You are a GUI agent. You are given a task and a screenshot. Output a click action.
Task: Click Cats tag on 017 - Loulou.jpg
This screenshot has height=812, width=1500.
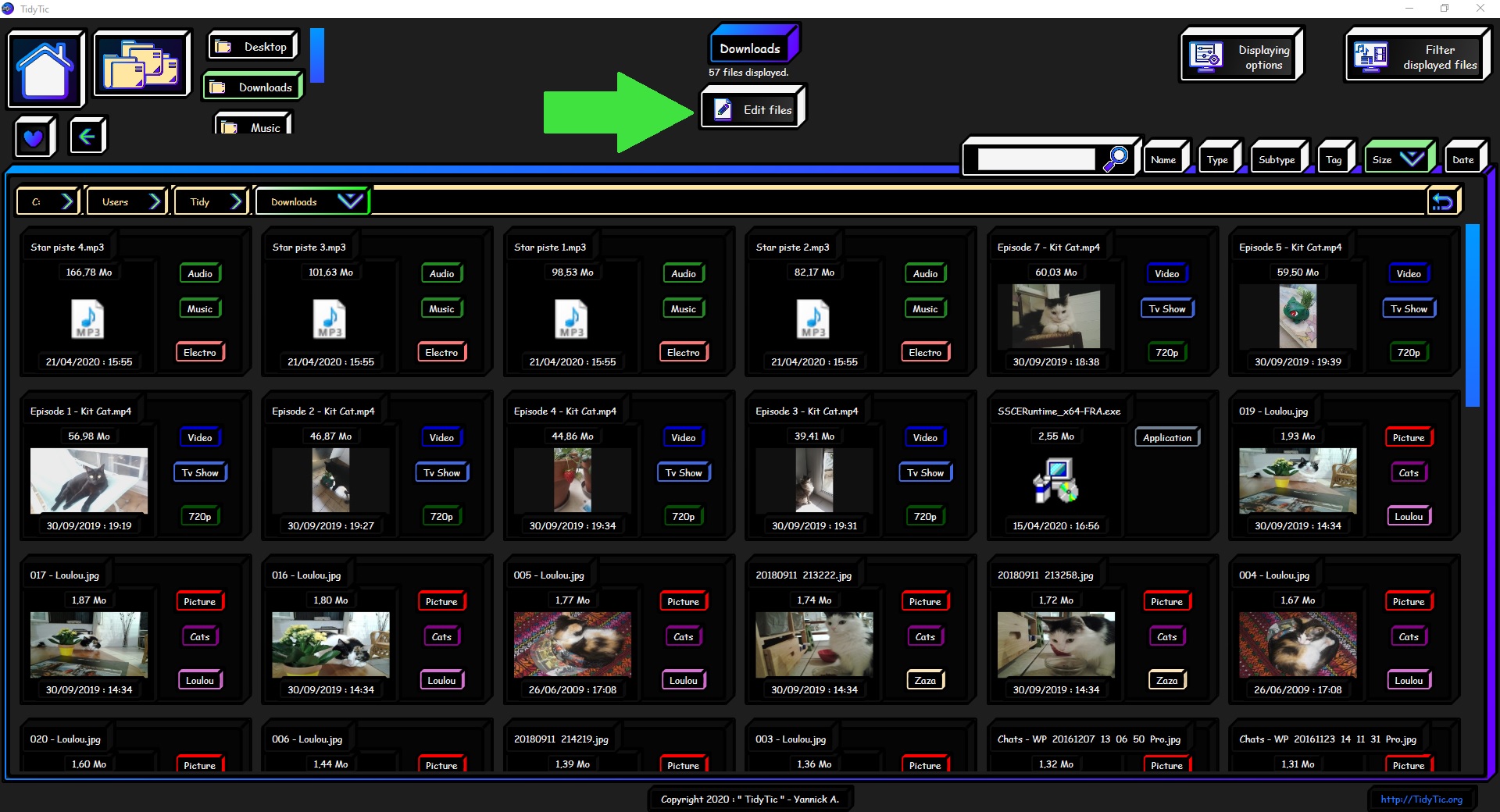200,636
